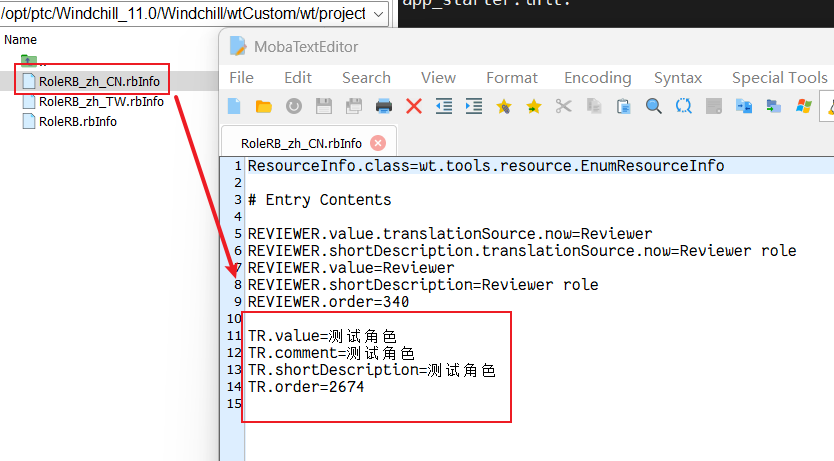
Task: Open the Special Tools menu
Action: (x=780, y=78)
